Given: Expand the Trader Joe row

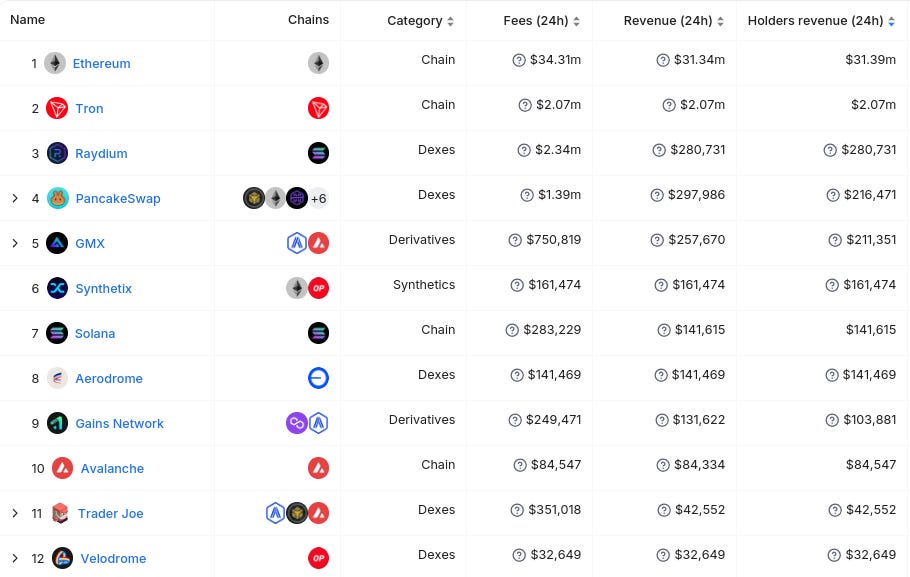Looking at the screenshot, I should [15, 513].
